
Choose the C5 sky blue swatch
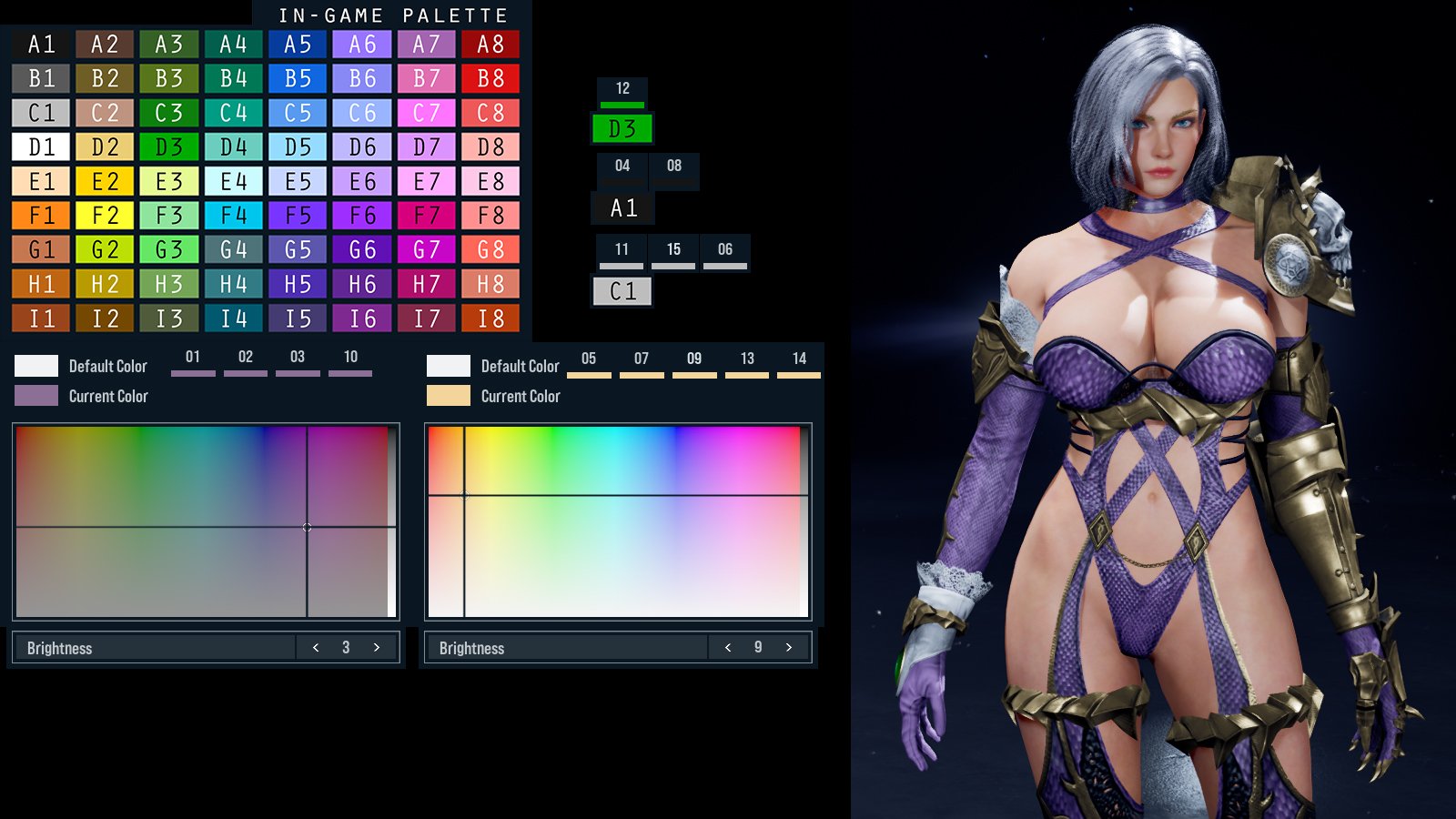(x=298, y=113)
